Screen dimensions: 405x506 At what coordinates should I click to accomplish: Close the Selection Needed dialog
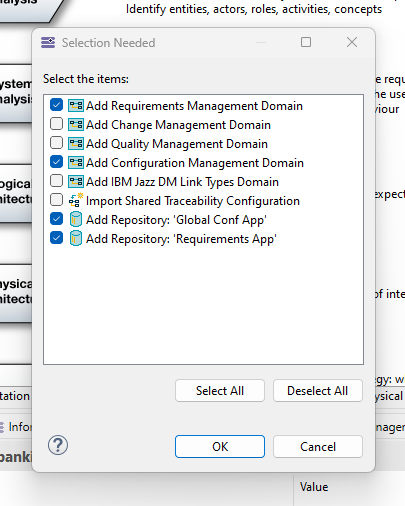[352, 42]
